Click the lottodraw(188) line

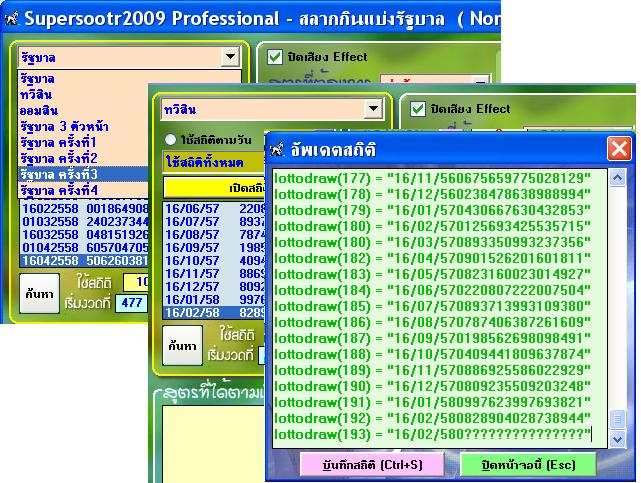432,354
